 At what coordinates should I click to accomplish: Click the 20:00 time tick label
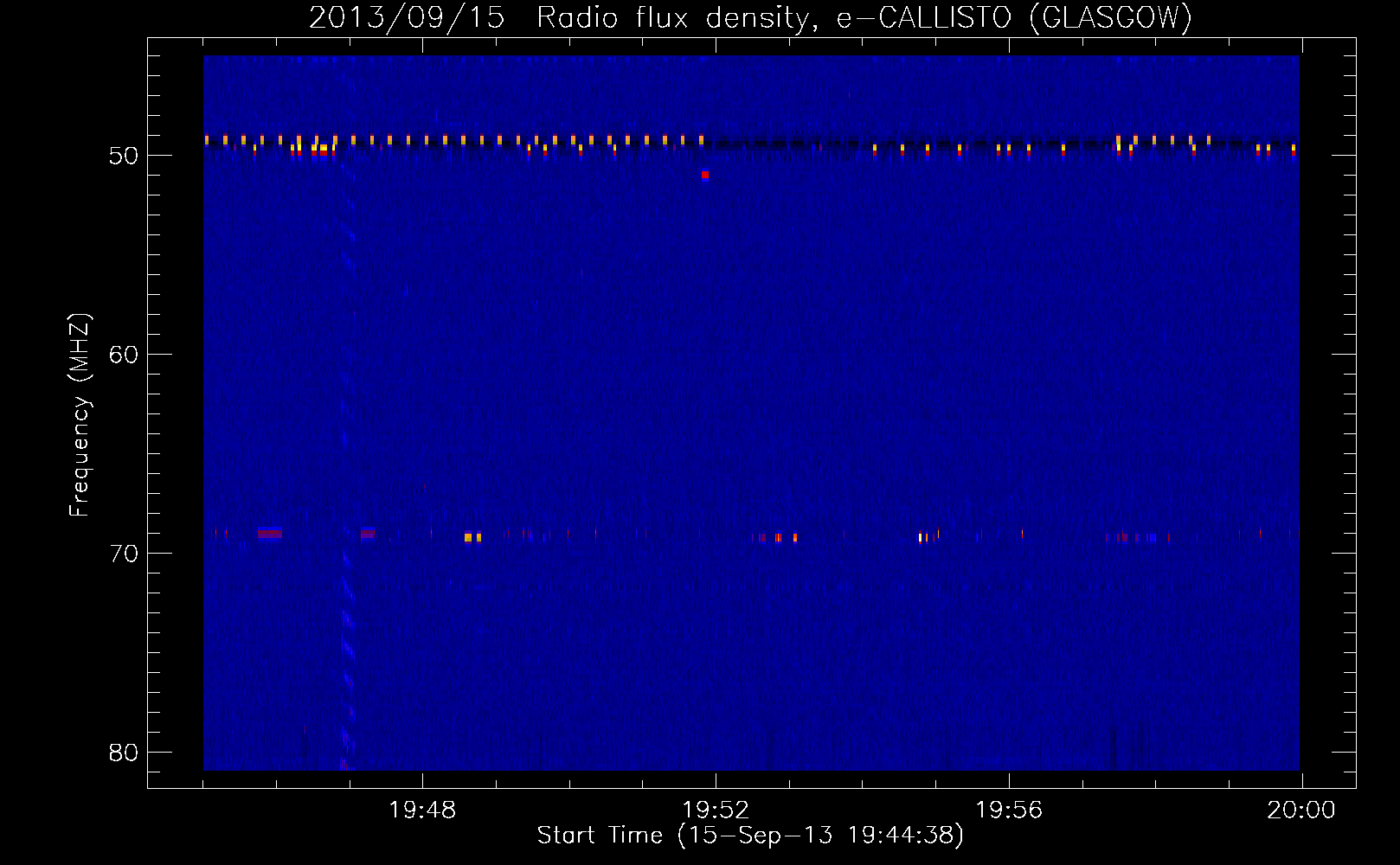(x=1301, y=811)
